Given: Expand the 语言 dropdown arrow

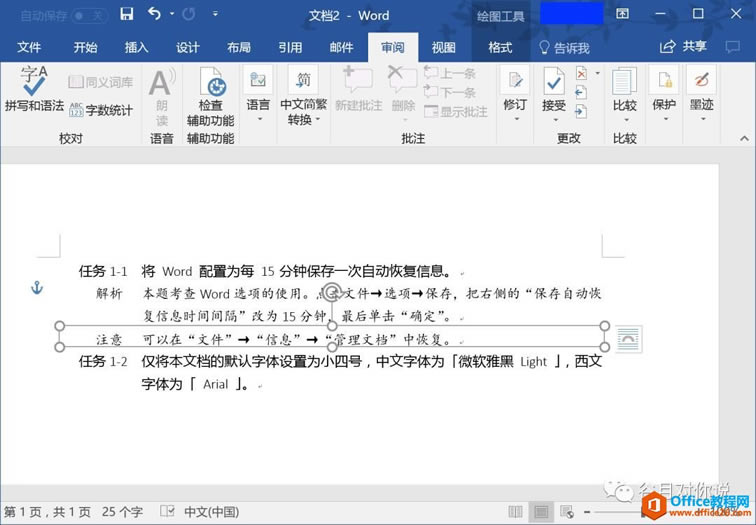Looking at the screenshot, I should (259, 119).
